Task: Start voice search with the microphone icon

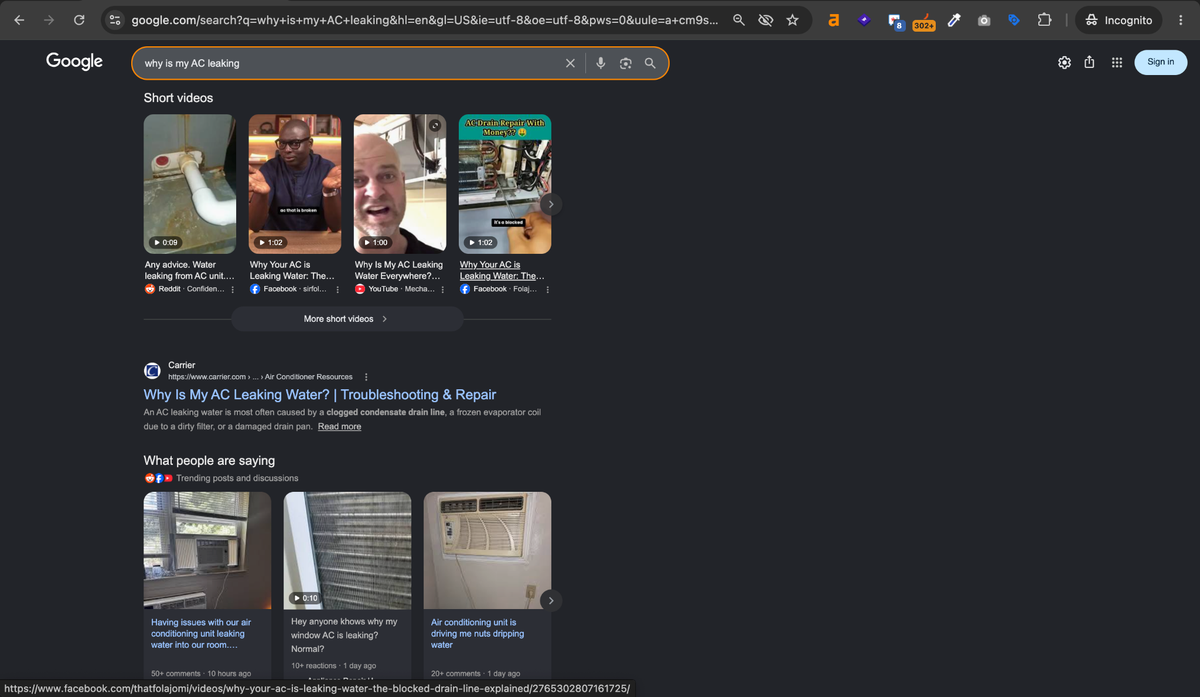Action: pos(600,63)
